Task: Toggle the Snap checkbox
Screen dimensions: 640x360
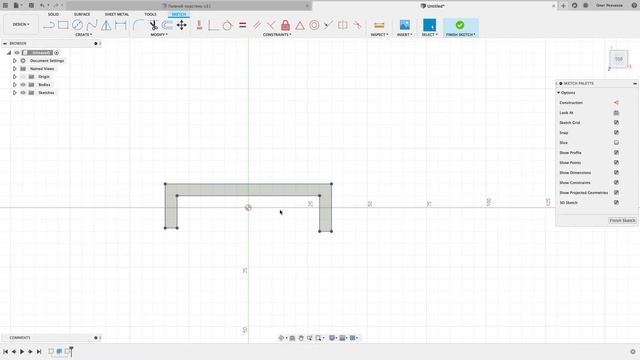Action: click(616, 133)
